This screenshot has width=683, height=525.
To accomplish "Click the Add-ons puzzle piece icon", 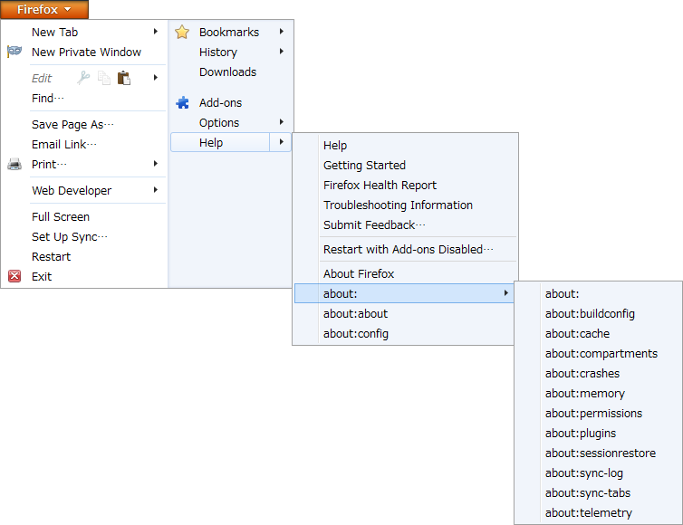I will [x=182, y=103].
